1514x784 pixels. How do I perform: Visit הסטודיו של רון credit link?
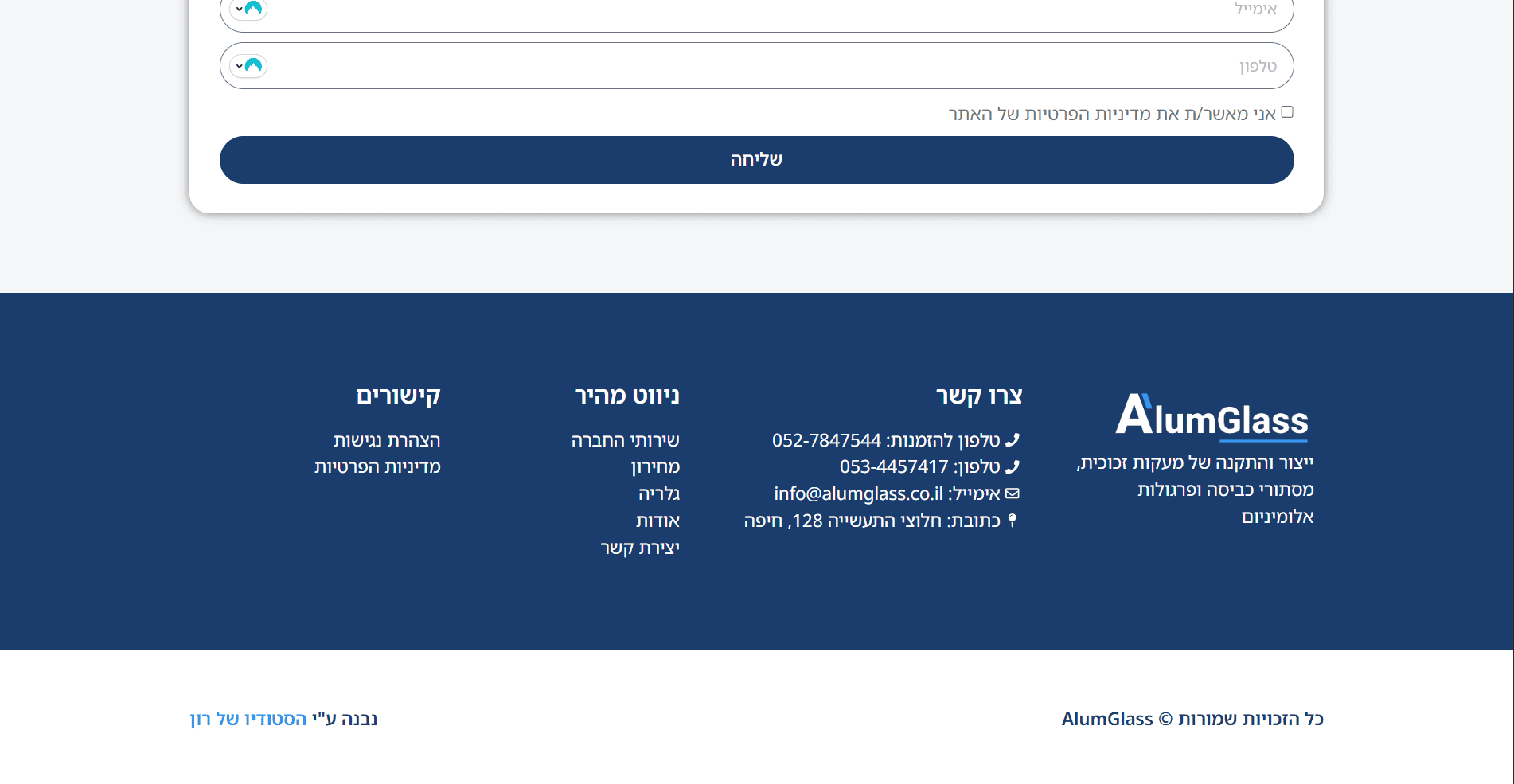[248, 719]
